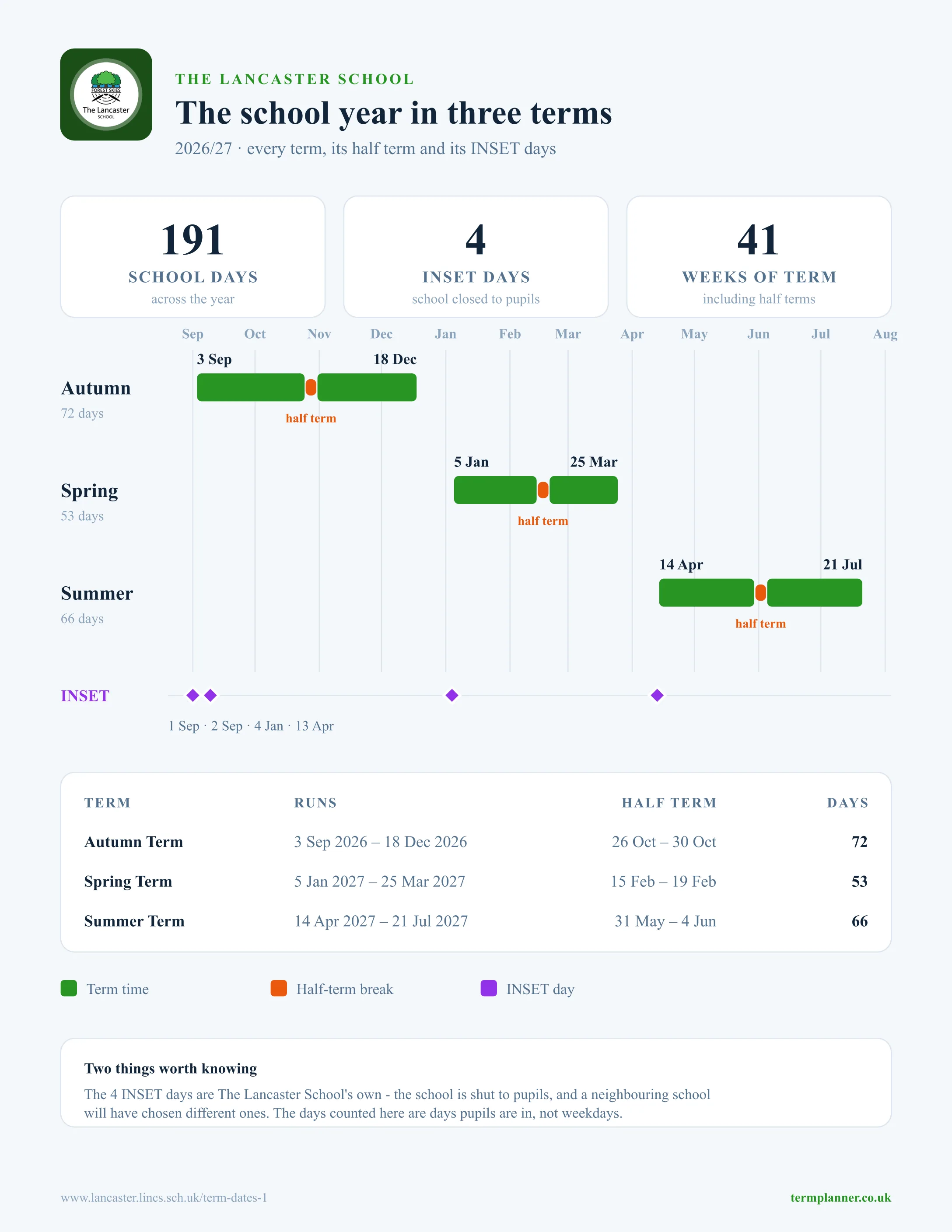Click the Autumn Term table row
952x1232 pixels.
point(476,842)
